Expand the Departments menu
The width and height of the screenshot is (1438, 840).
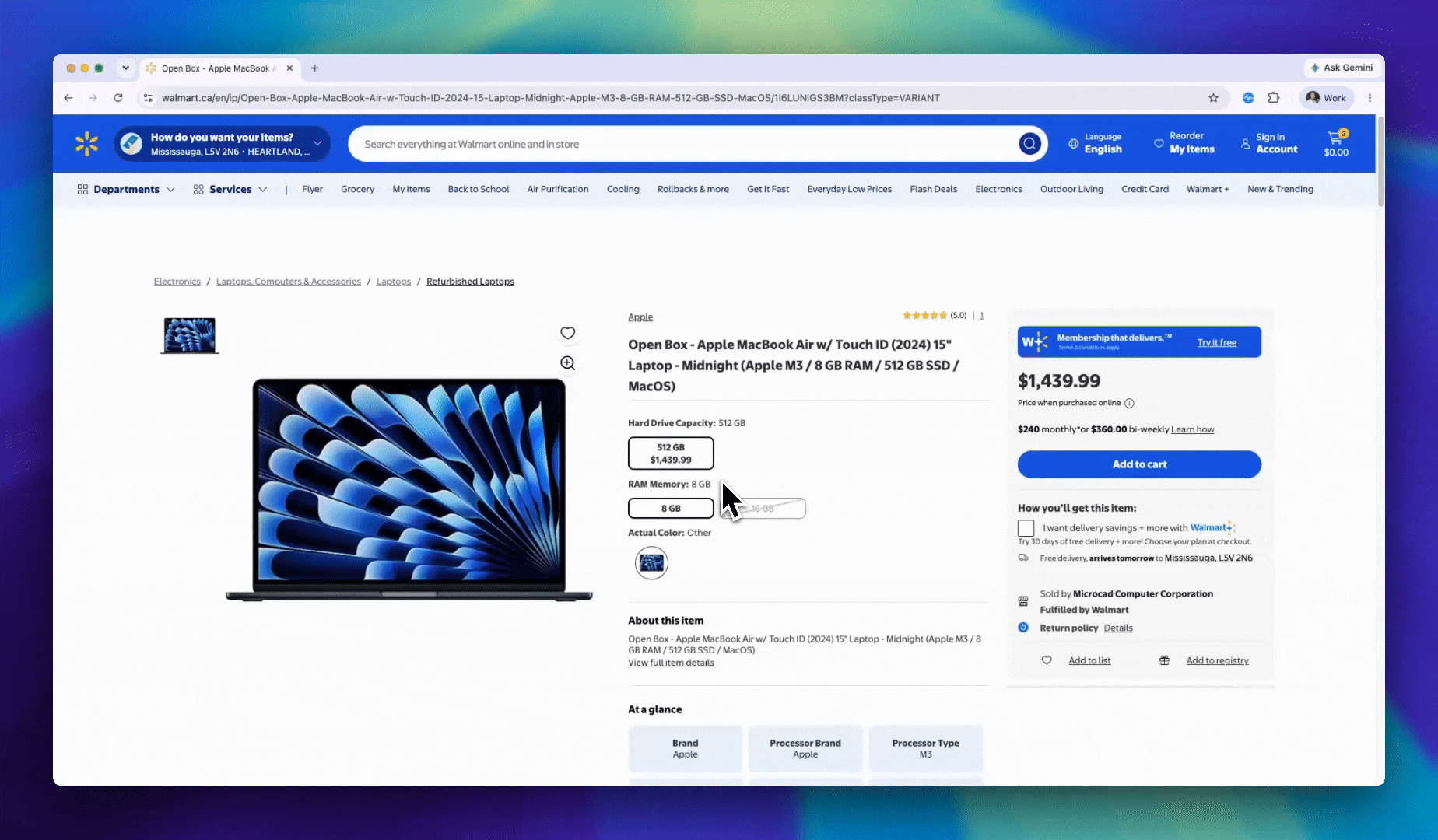coord(125,190)
